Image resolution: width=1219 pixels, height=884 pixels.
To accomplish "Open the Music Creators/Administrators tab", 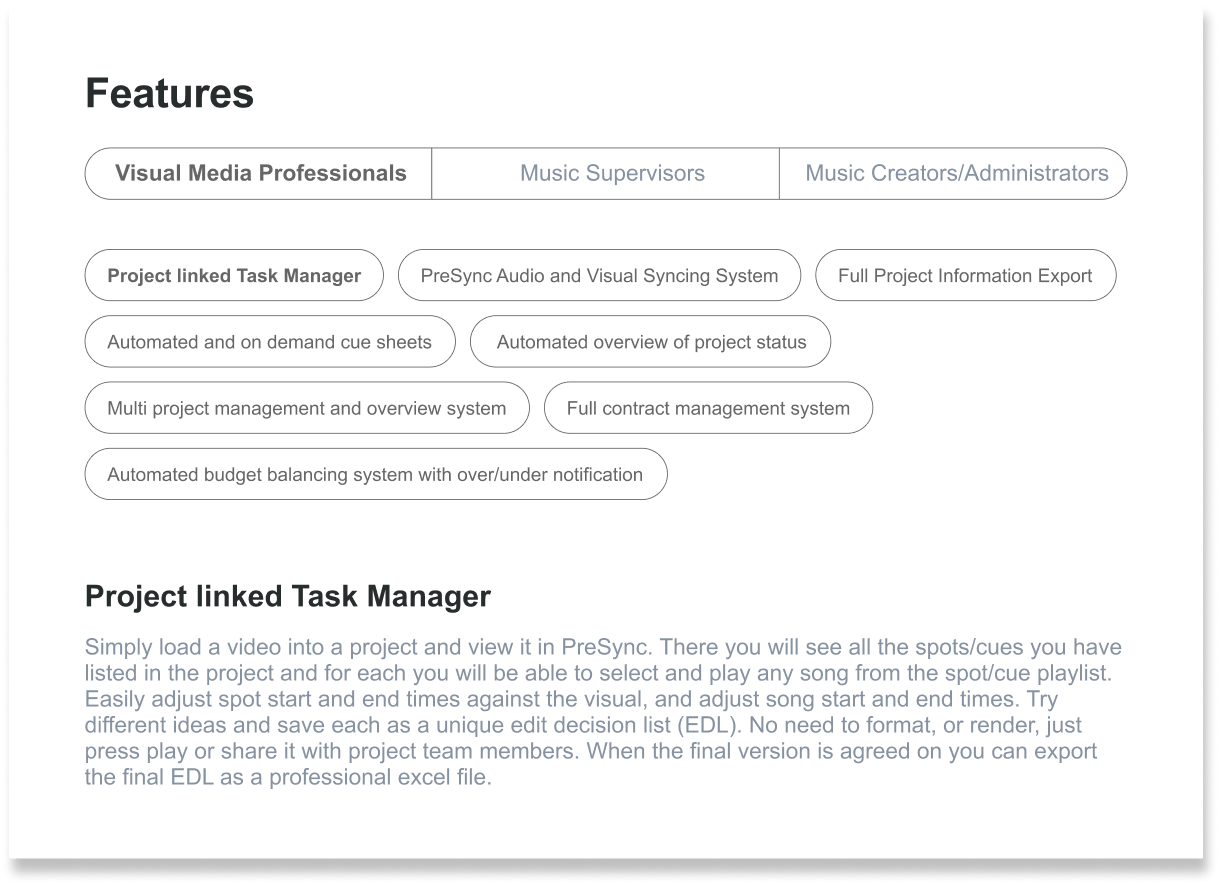I will point(952,173).
